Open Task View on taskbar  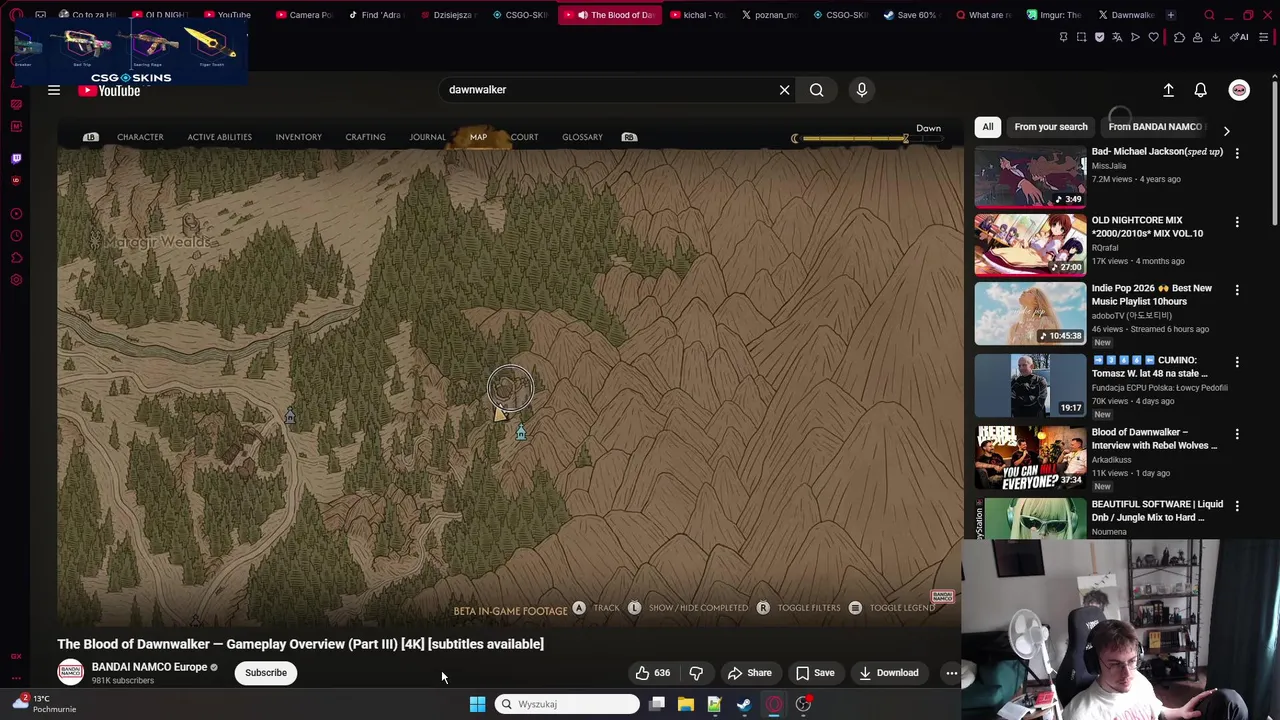tap(657, 704)
